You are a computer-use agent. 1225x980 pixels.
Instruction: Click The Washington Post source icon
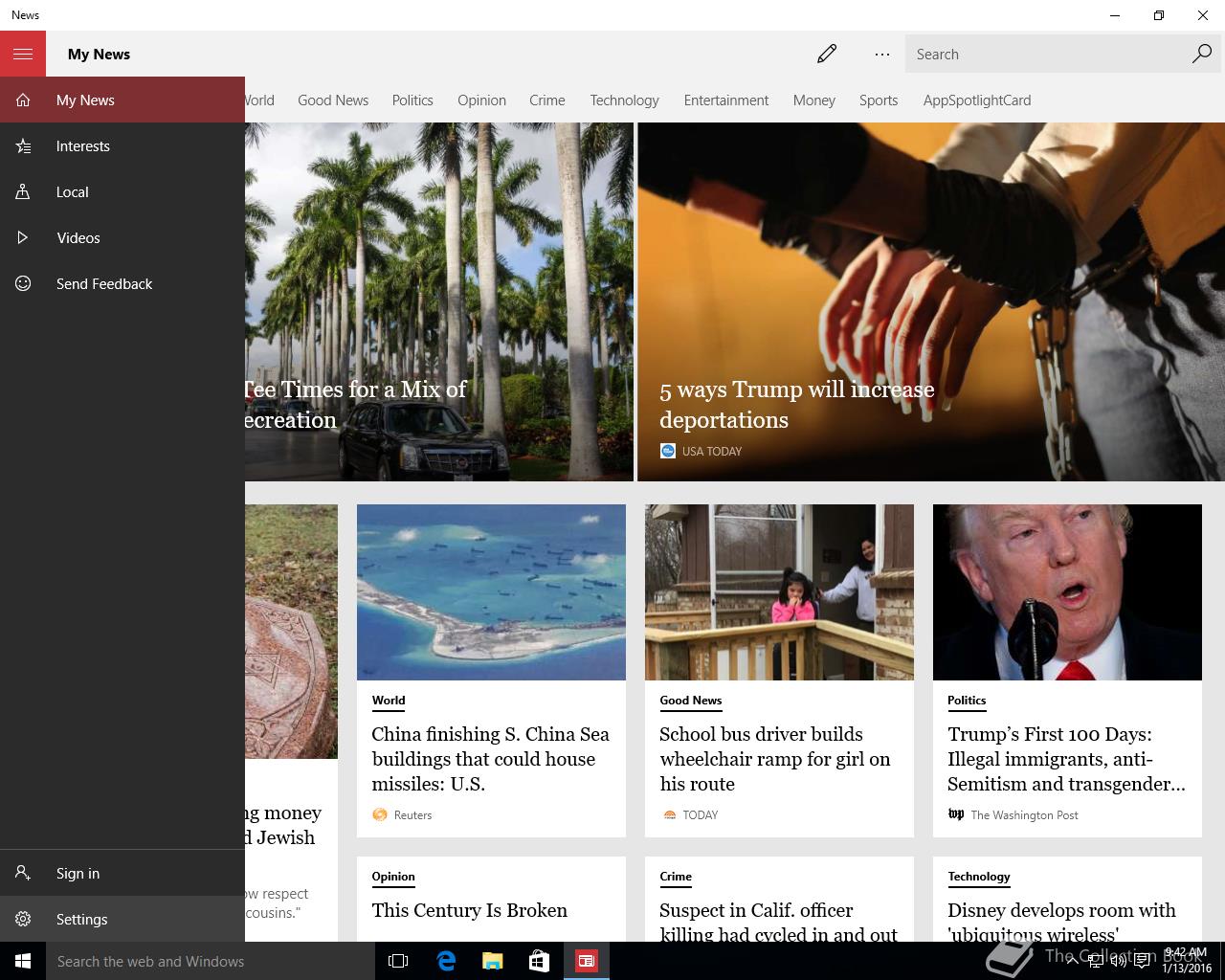tap(956, 814)
